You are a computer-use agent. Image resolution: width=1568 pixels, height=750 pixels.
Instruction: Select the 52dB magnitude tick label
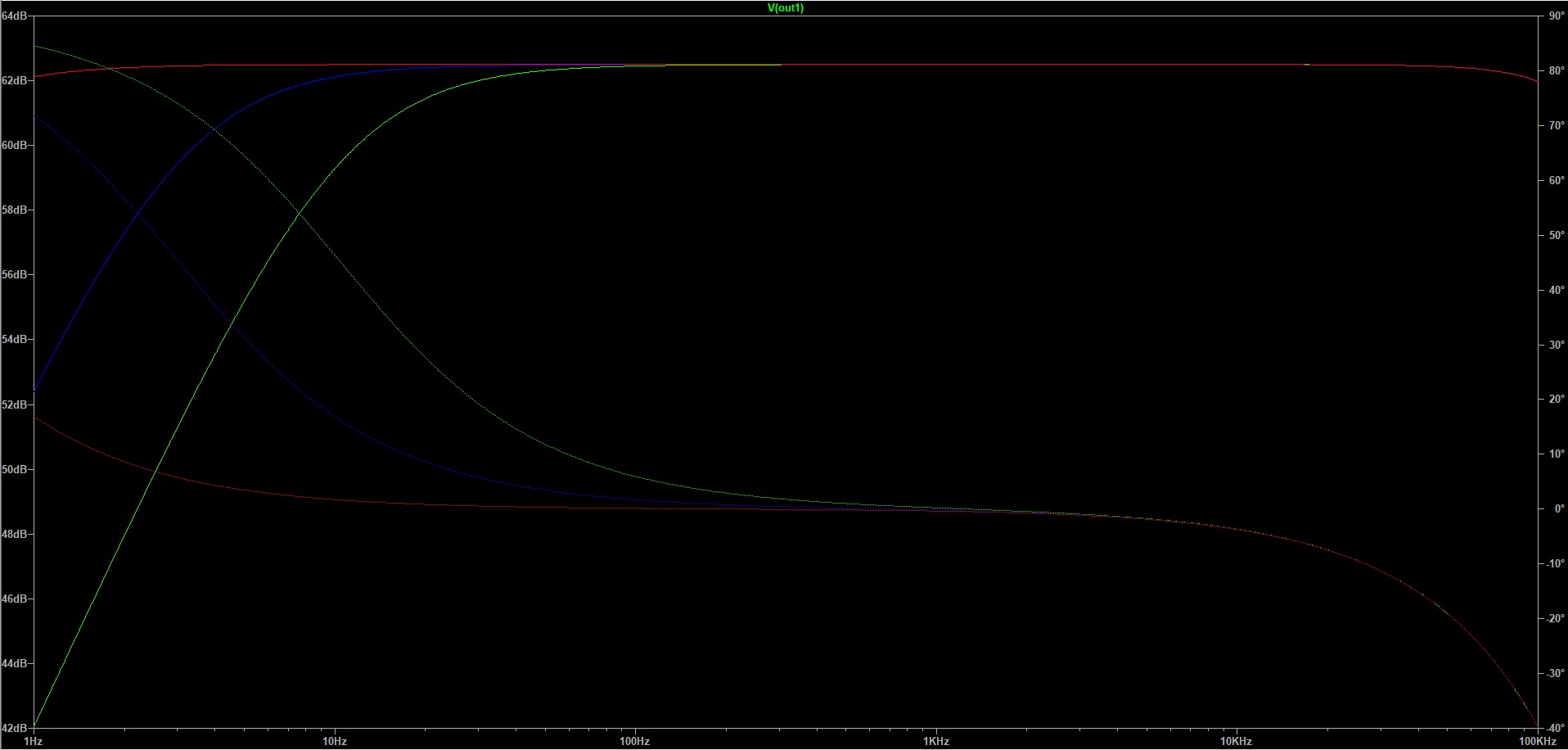point(14,404)
